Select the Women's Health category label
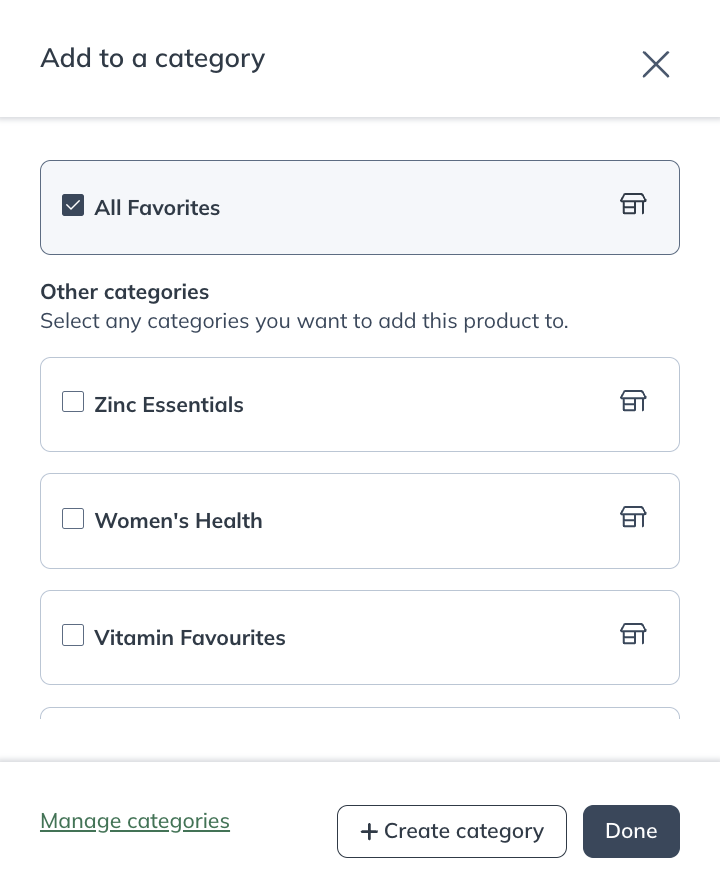This screenshot has width=720, height=896. coord(178,521)
